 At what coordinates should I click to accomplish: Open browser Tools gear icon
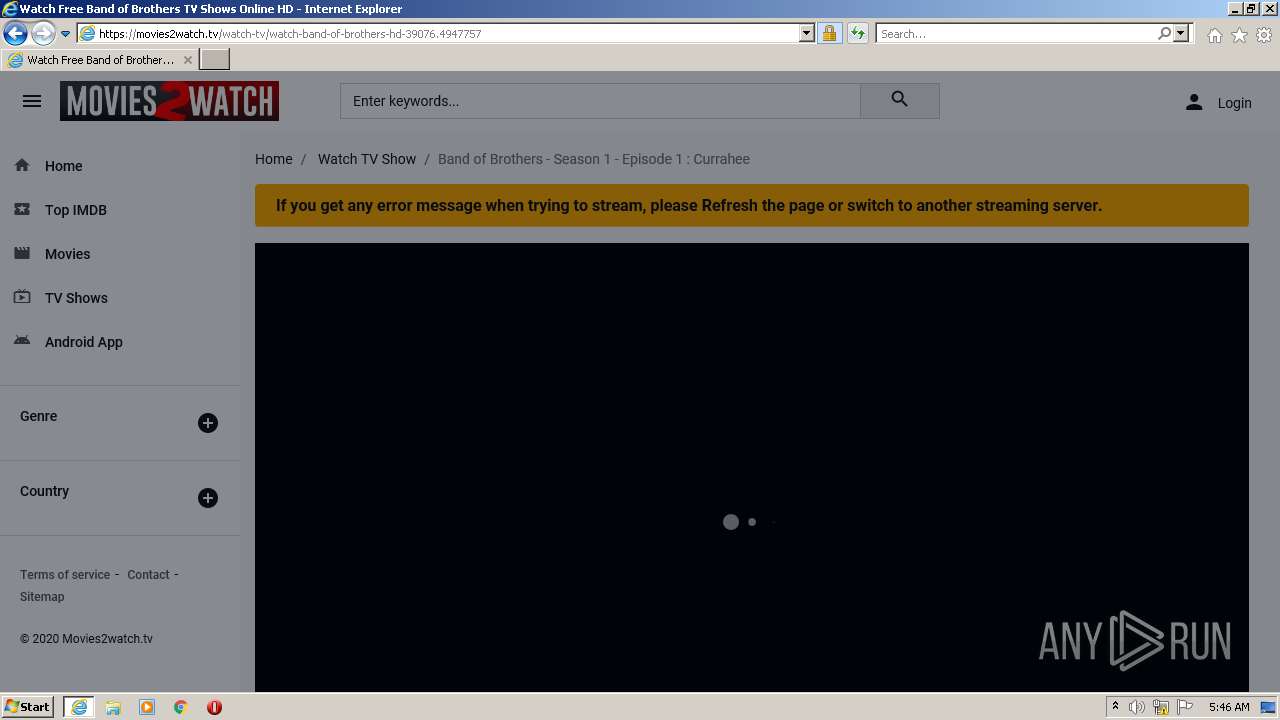tap(1264, 35)
